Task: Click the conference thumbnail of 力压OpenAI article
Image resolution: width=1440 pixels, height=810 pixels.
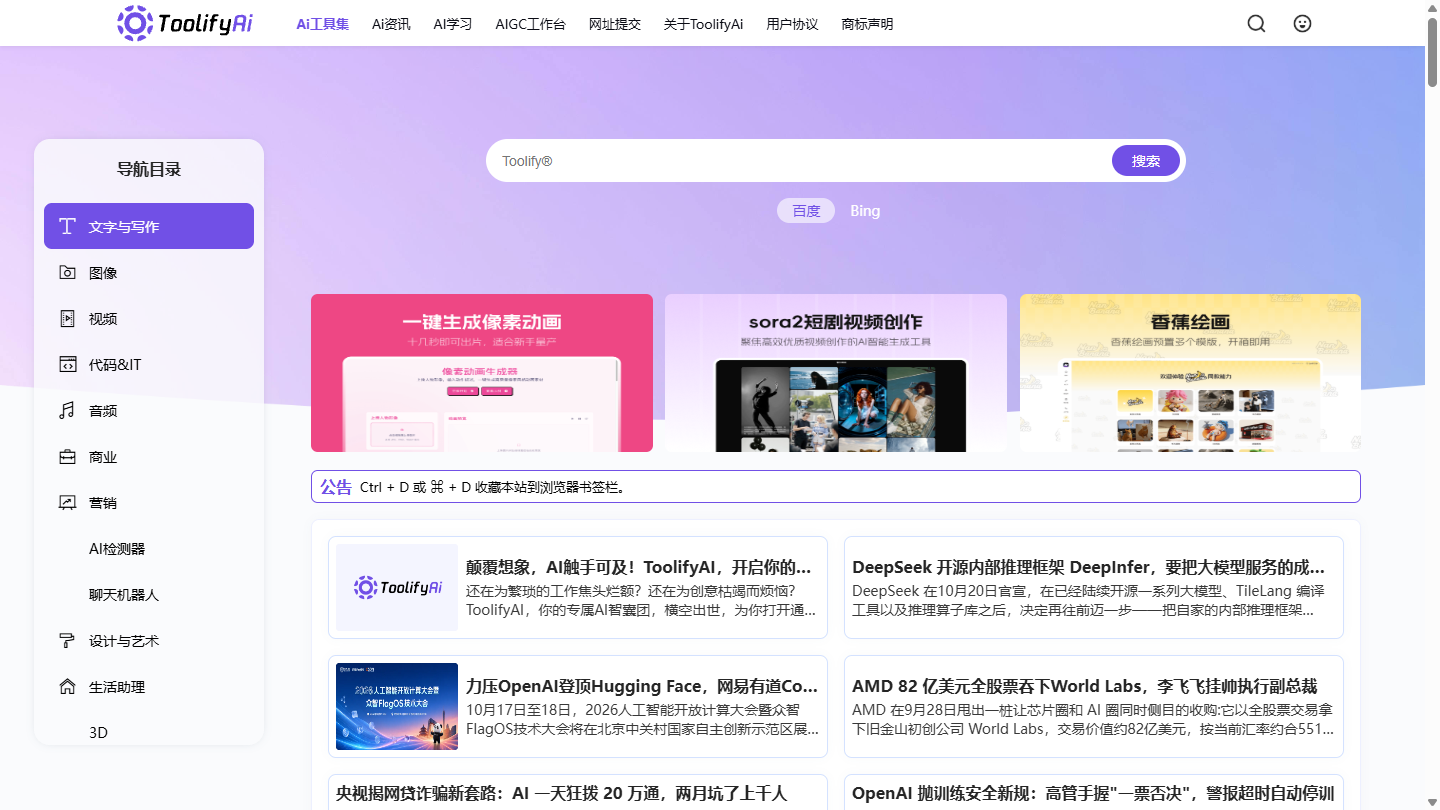Action: point(397,706)
